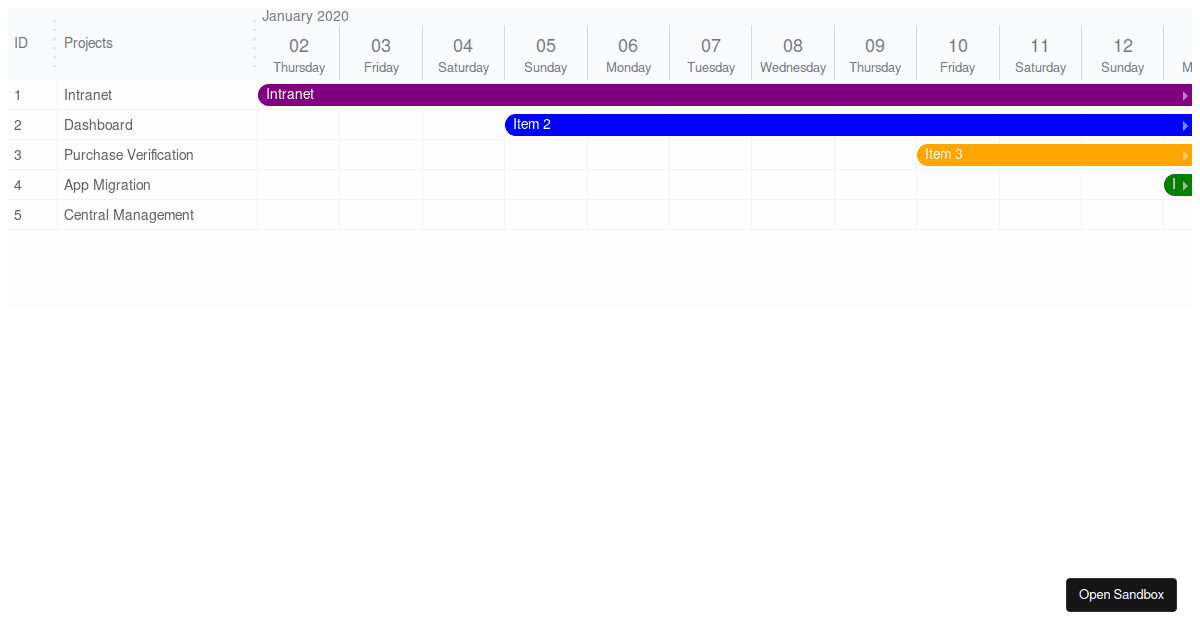Viewport: 1200px width, 630px height.
Task: Select the App Migration project row
Action: click(107, 185)
